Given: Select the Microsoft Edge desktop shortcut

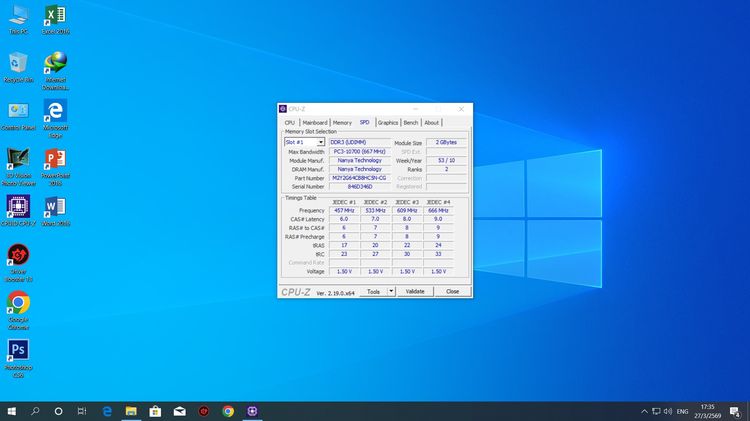Looking at the screenshot, I should coord(55,119).
